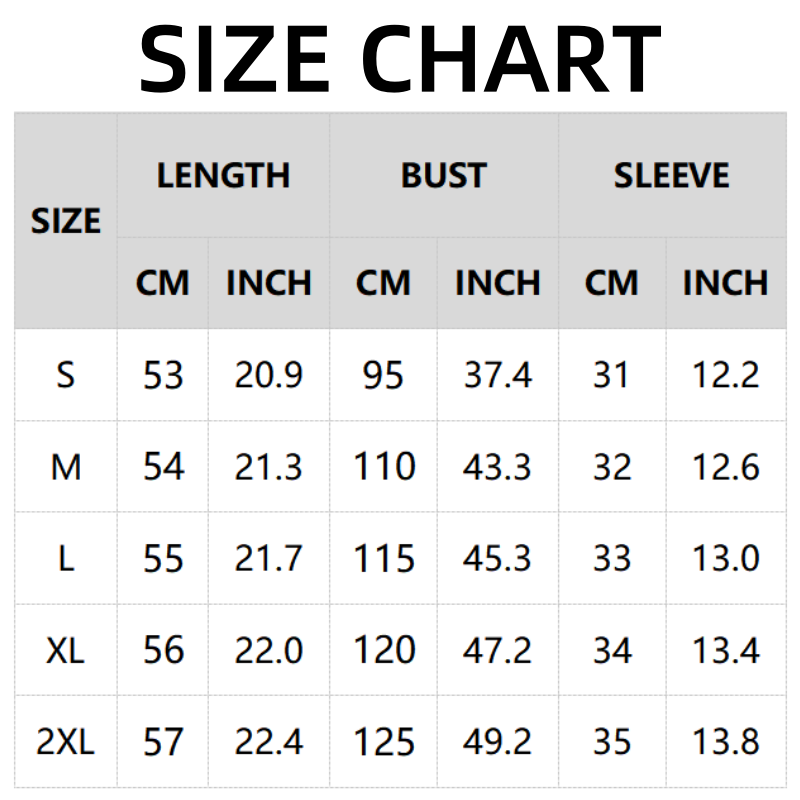
Task: Select the XL size row label
Action: tap(66, 650)
